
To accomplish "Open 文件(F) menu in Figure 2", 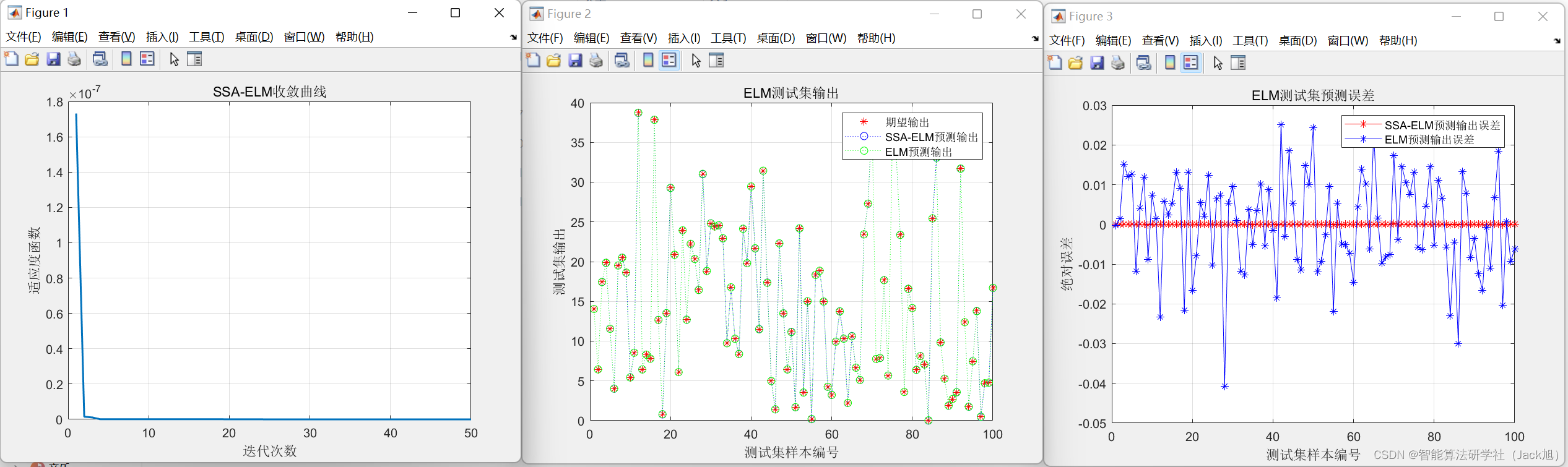I will (545, 38).
